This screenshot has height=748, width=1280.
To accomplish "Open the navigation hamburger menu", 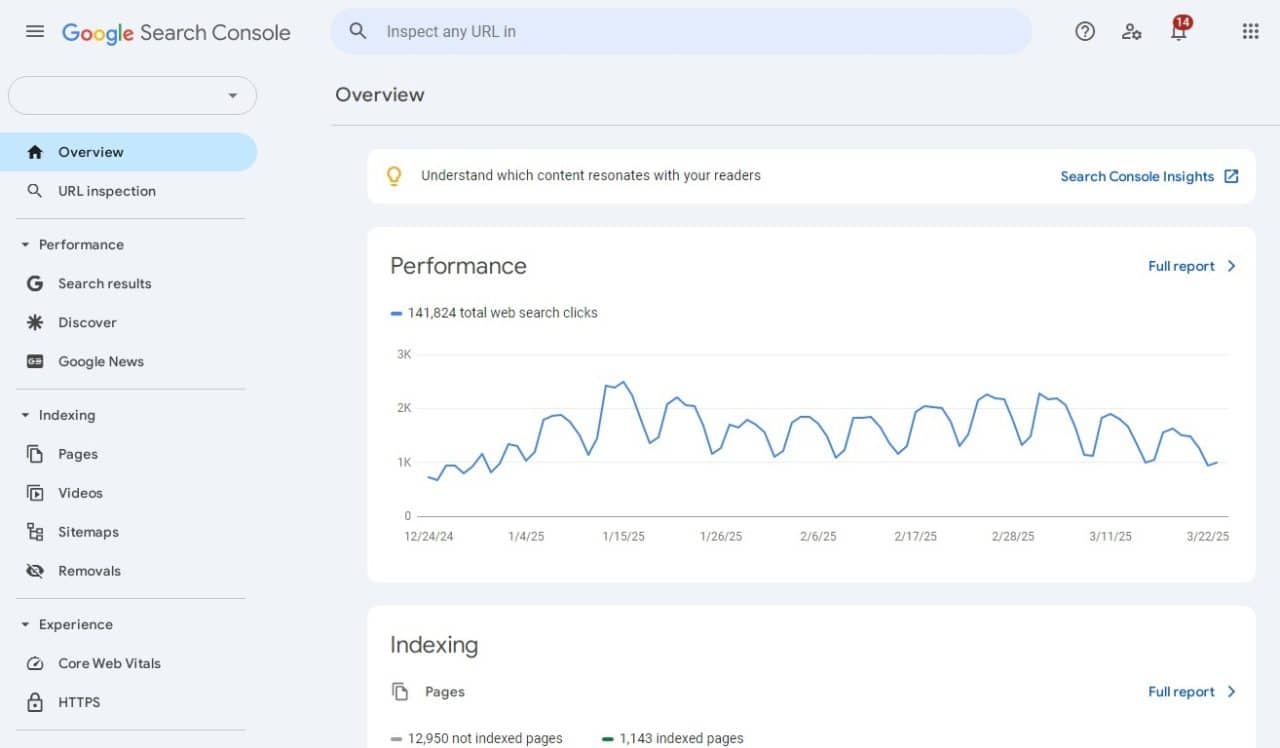I will point(34,31).
